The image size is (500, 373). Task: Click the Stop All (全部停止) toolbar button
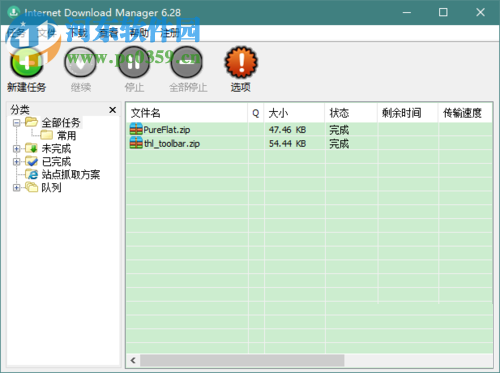pos(188,70)
